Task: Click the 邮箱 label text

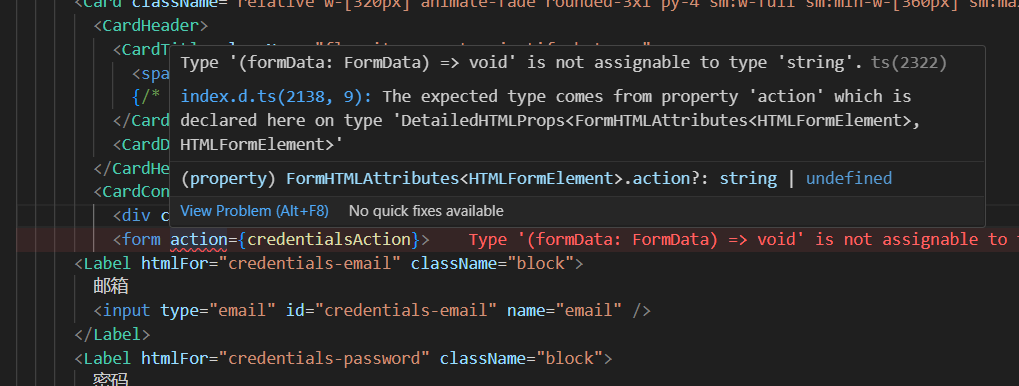Action: click(111, 287)
